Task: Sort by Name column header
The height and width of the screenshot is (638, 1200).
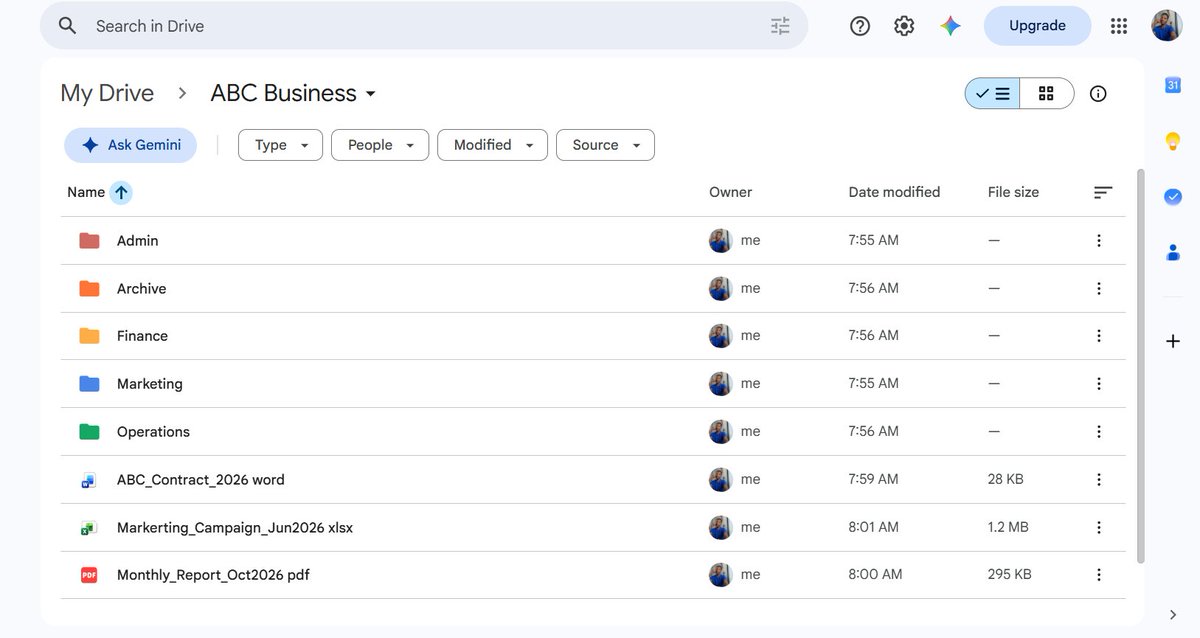Action: point(86,192)
